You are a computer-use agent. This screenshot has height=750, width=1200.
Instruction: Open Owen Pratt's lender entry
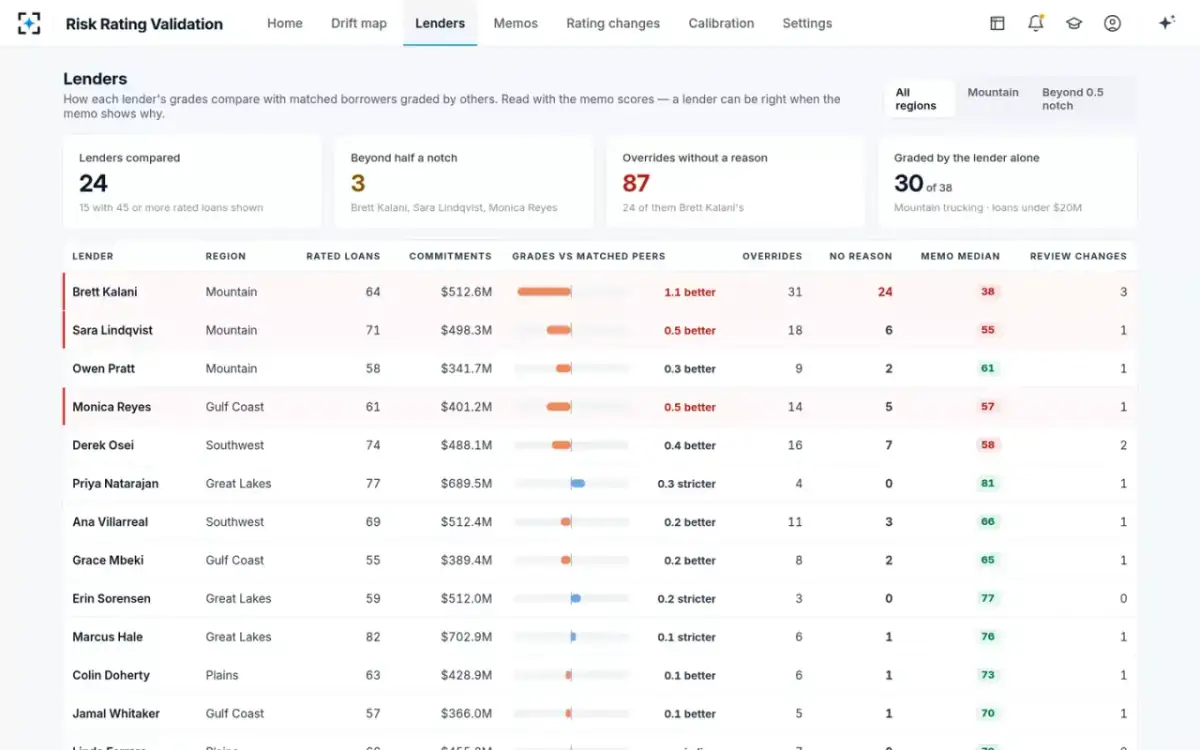point(103,369)
